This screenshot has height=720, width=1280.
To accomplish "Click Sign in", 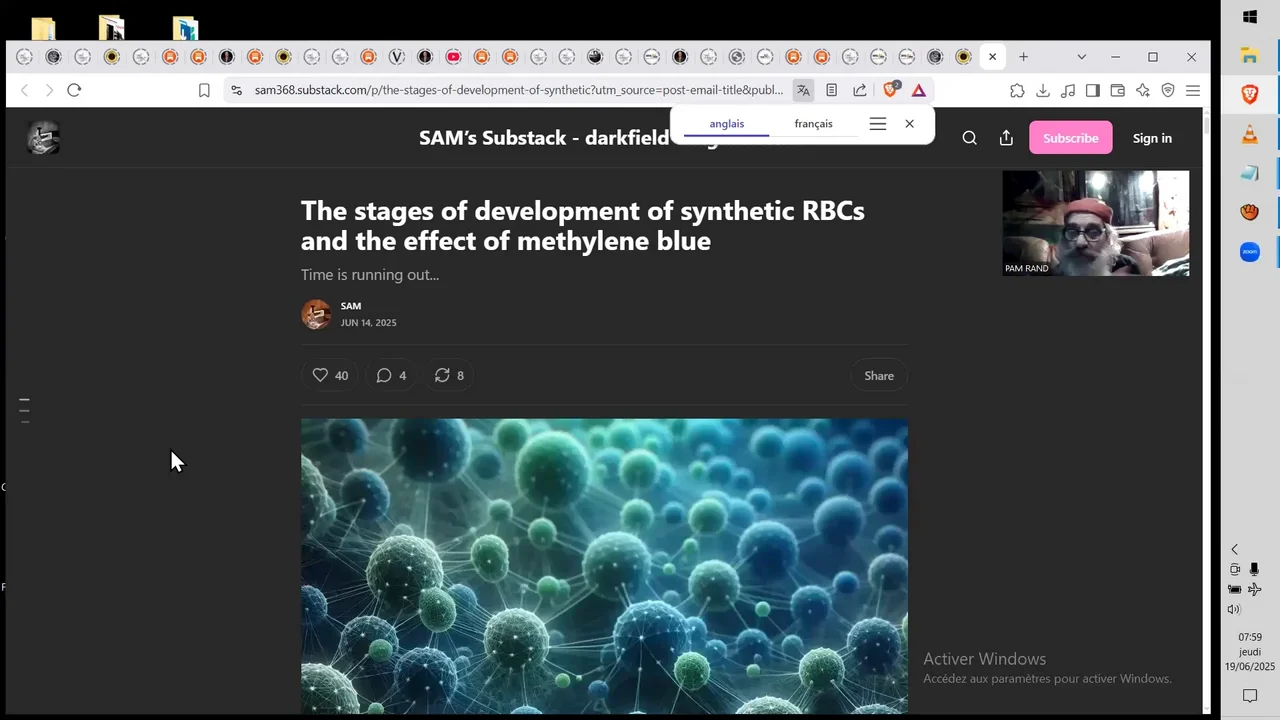I will click(x=1152, y=138).
